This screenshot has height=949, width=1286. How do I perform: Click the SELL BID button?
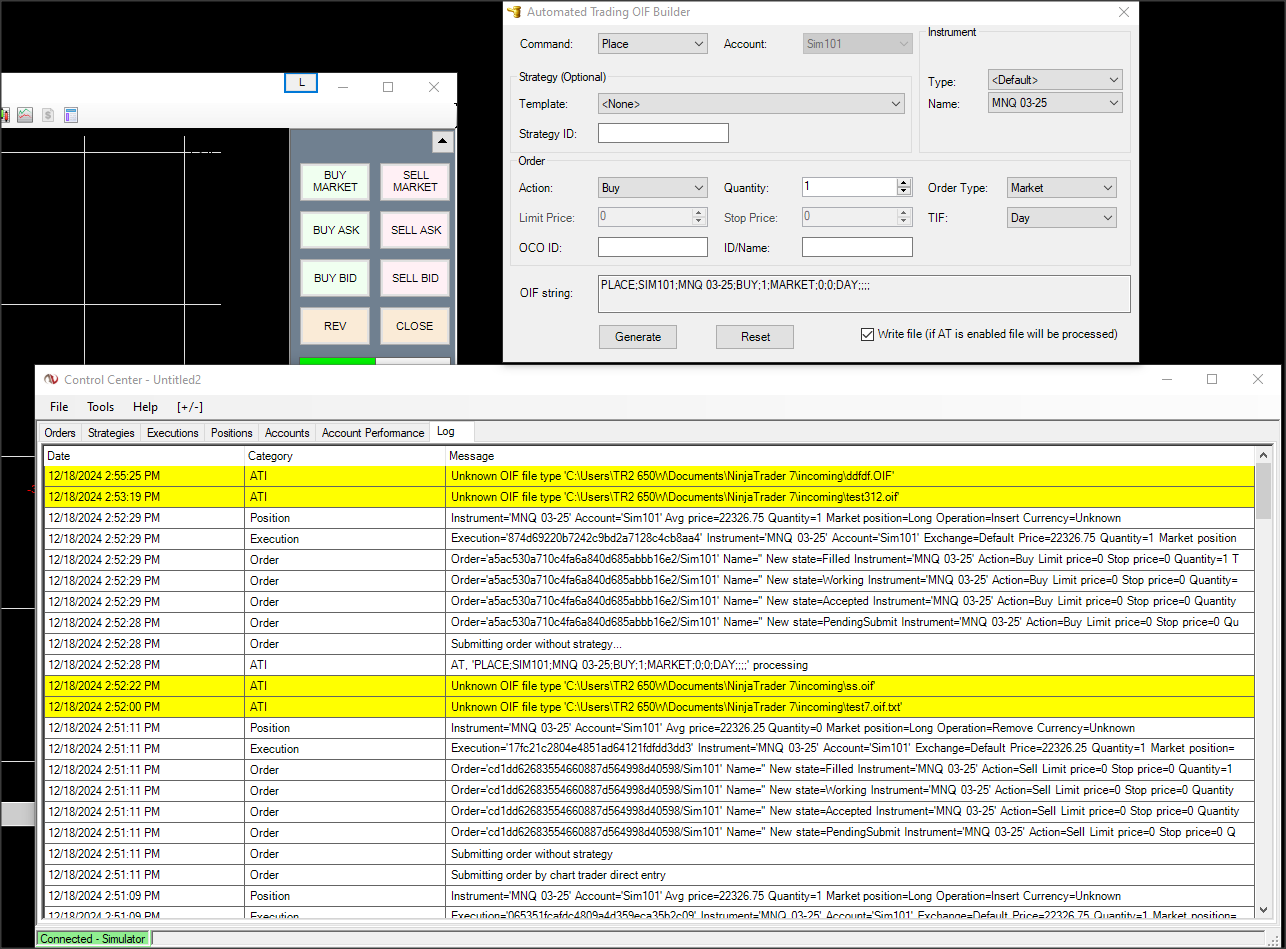(415, 278)
